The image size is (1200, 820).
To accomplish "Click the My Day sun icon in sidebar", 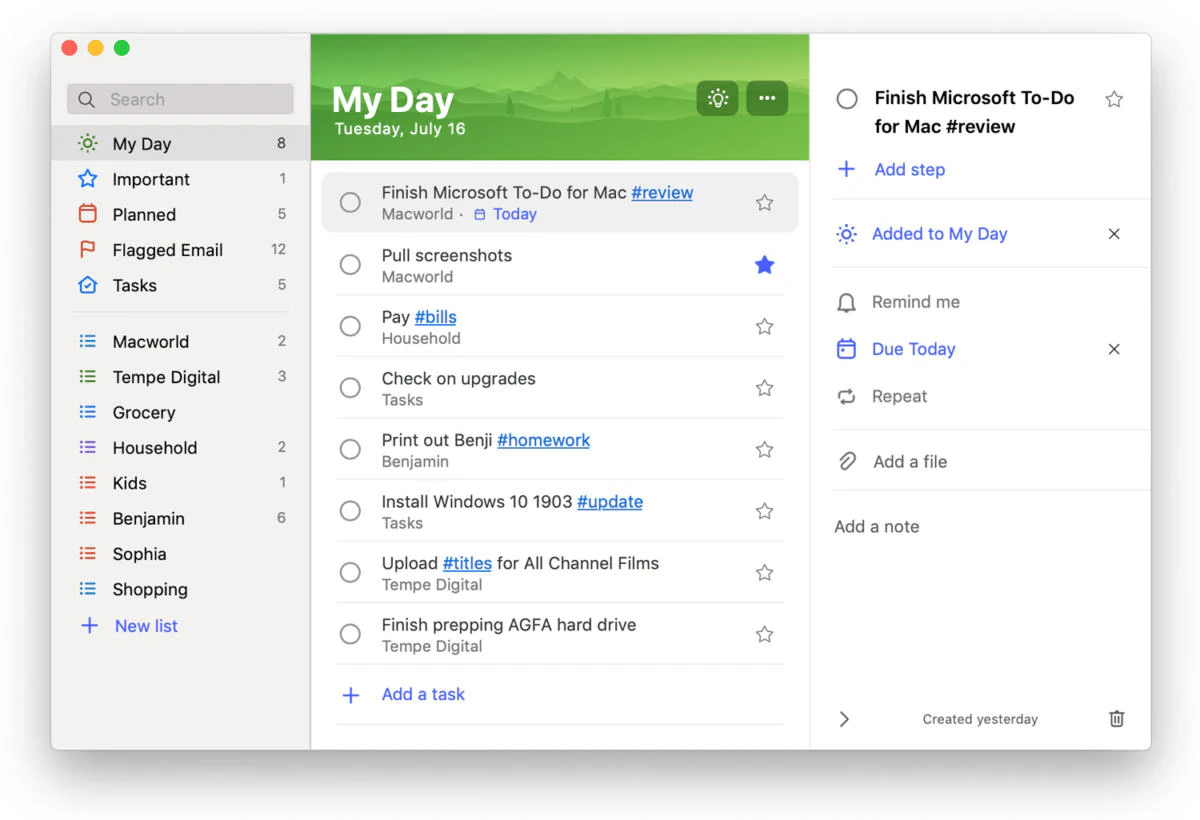I will [88, 143].
